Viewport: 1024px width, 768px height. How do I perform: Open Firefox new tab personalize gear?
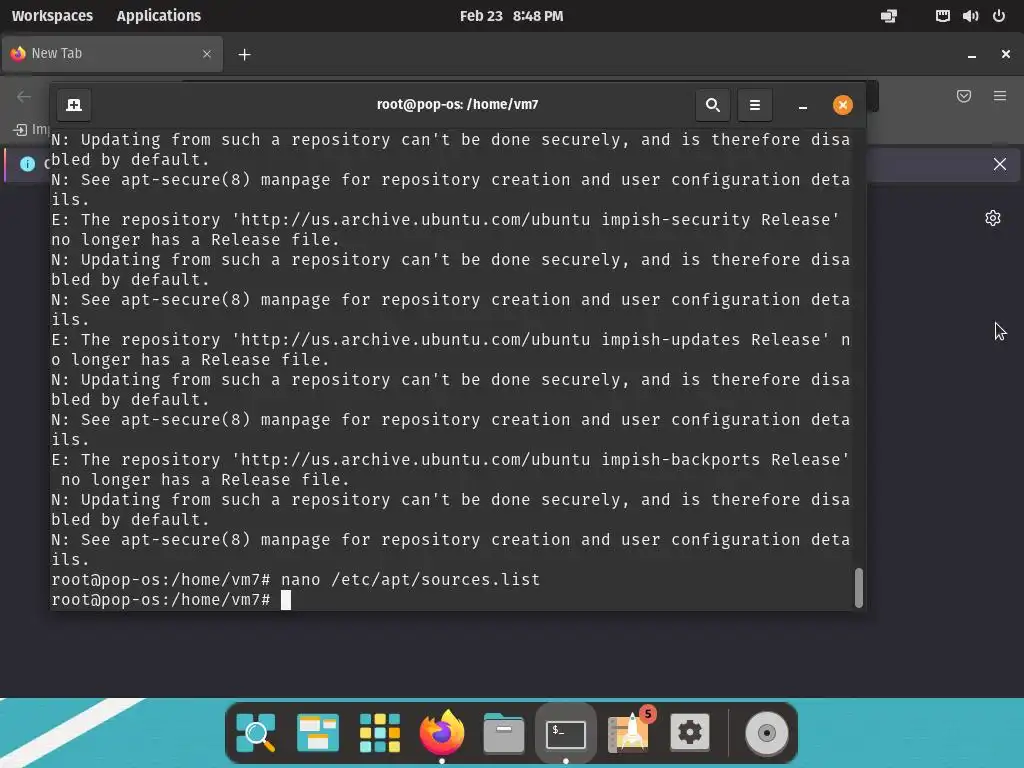point(993,218)
